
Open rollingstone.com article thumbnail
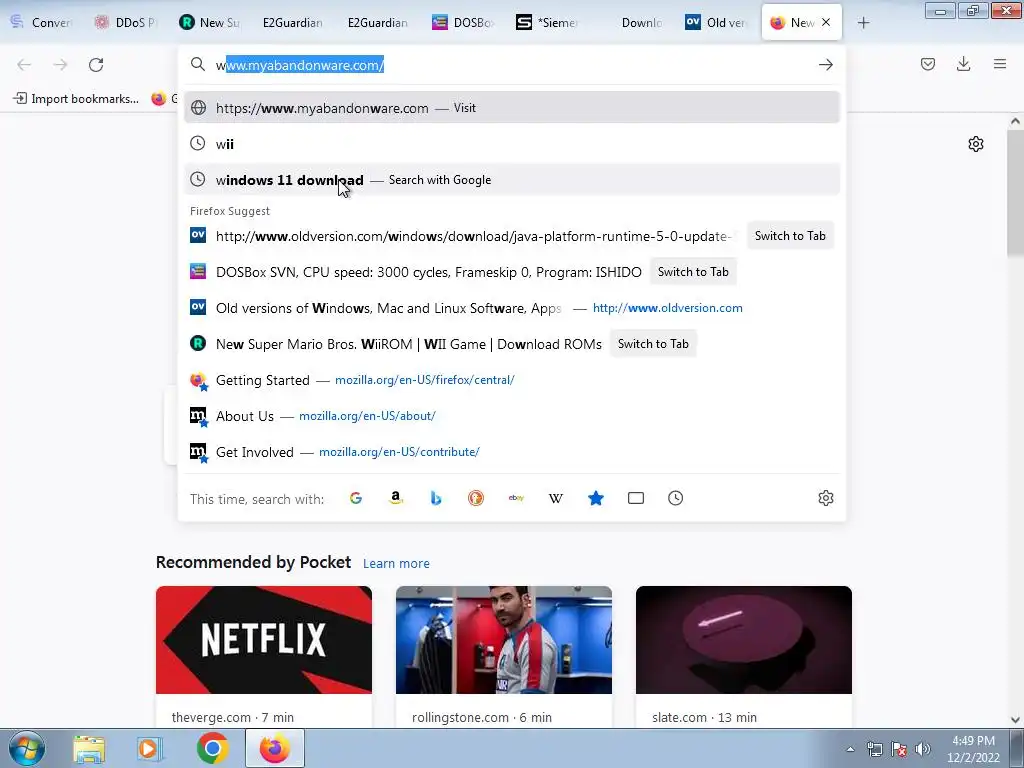(x=504, y=640)
